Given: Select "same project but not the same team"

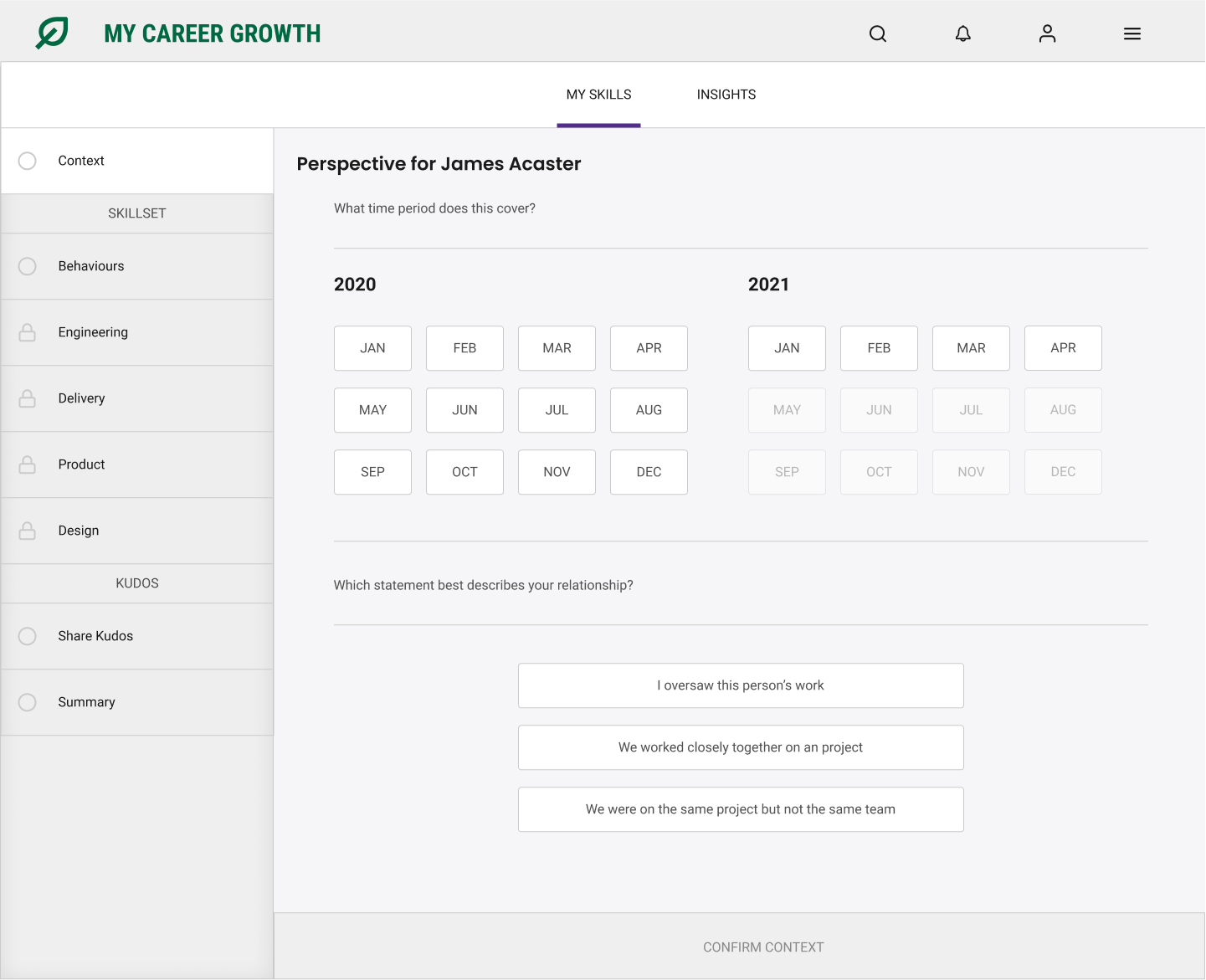Looking at the screenshot, I should 741,809.
